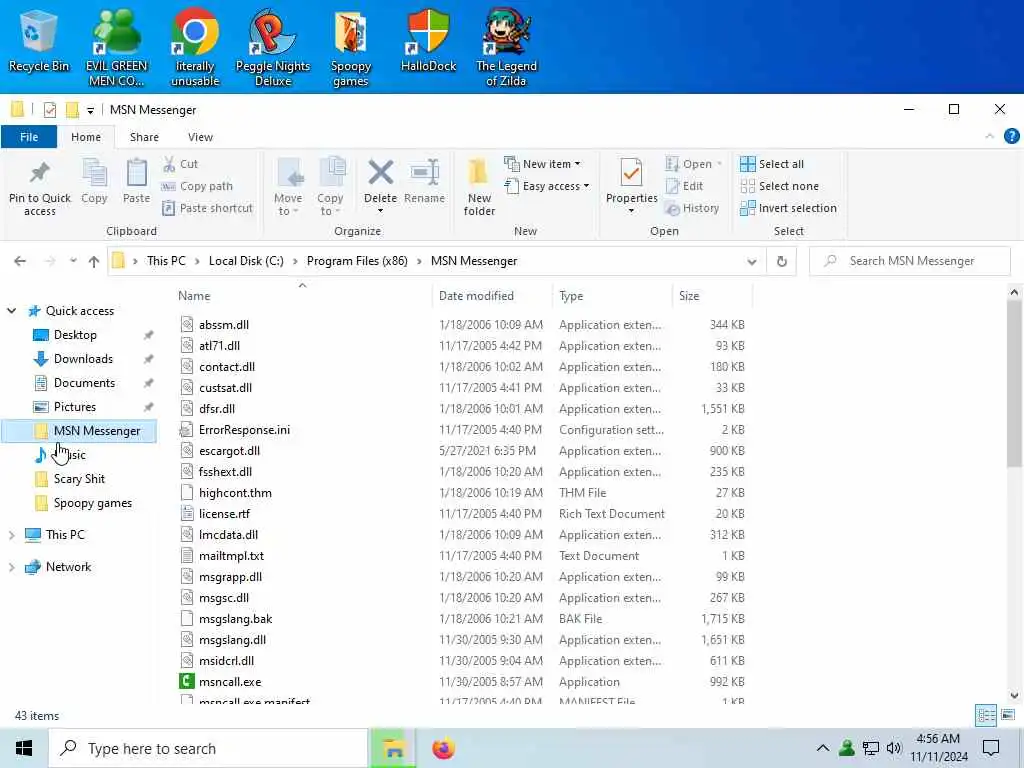Image resolution: width=1024 pixels, height=768 pixels.
Task: Click Invert selection in ribbon
Action: tap(788, 208)
